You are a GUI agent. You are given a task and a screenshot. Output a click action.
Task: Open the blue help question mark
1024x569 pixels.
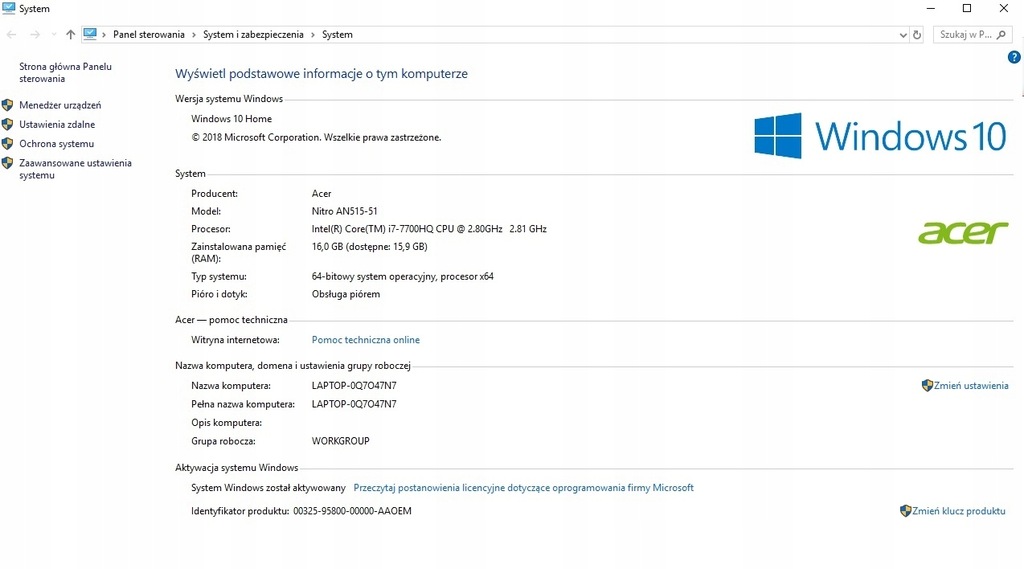click(x=1014, y=57)
